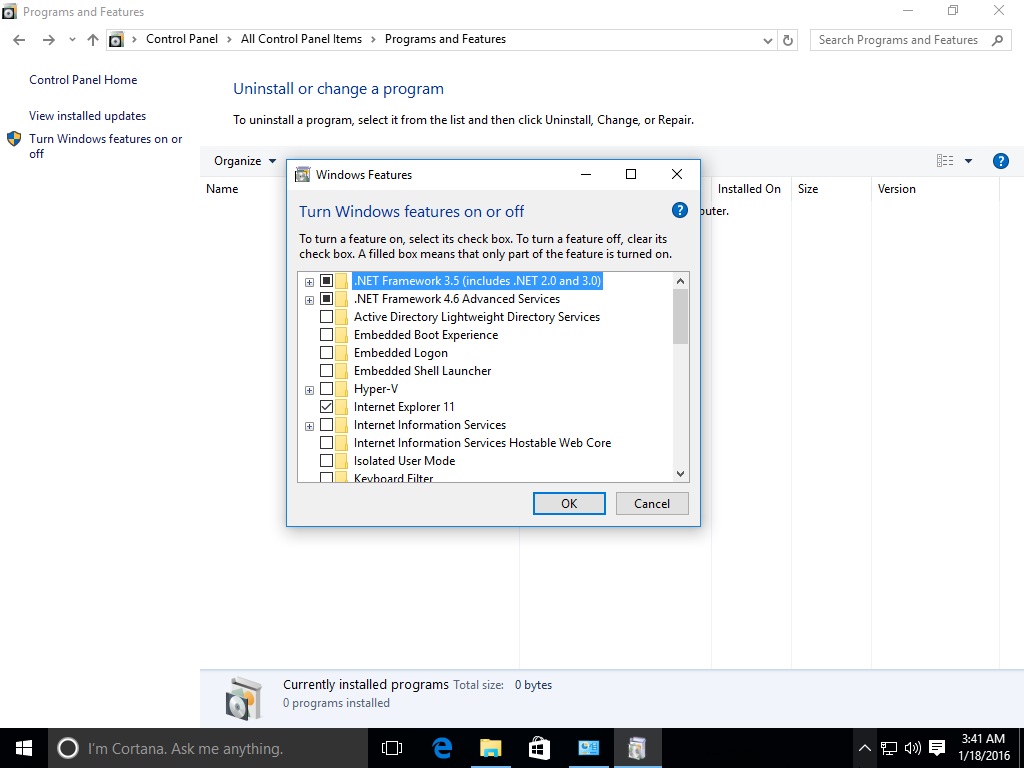Click the view options icon in Programs toolbar
The width and height of the screenshot is (1024, 768).
(944, 161)
